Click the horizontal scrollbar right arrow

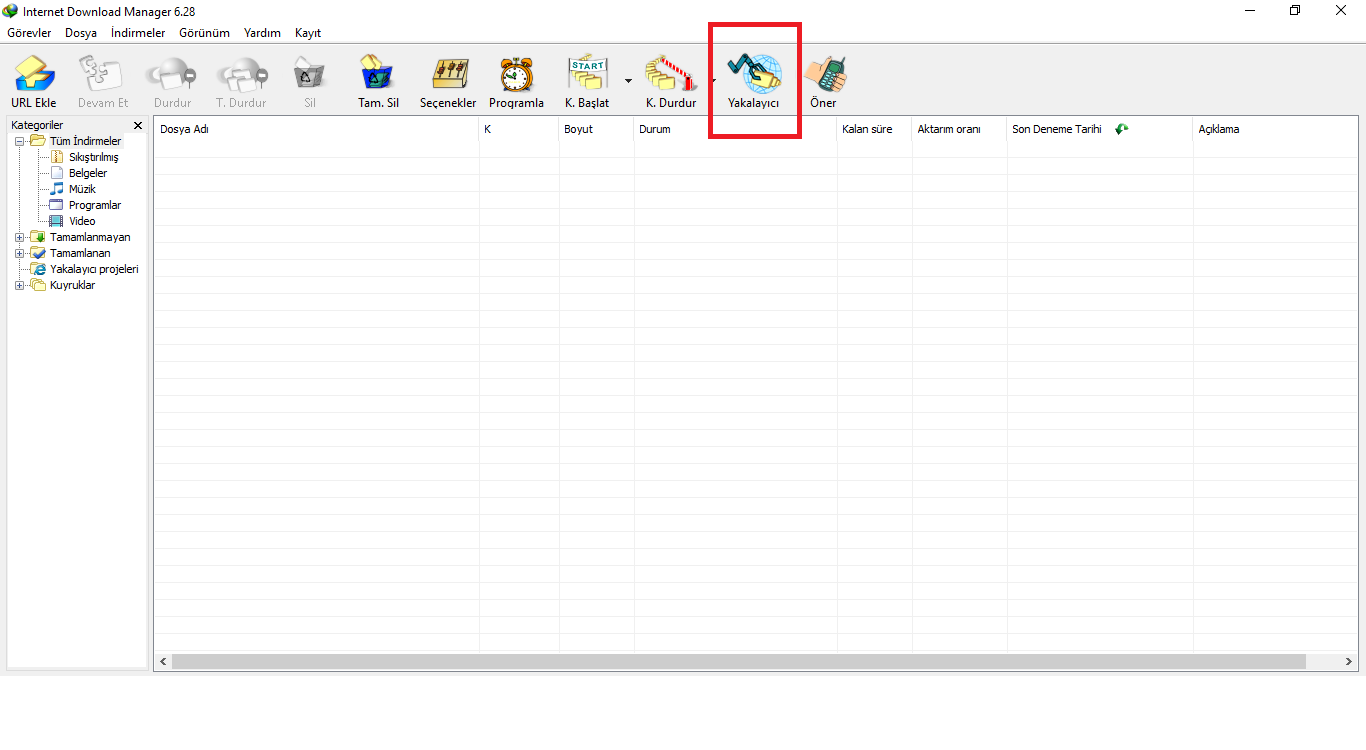(x=1349, y=662)
